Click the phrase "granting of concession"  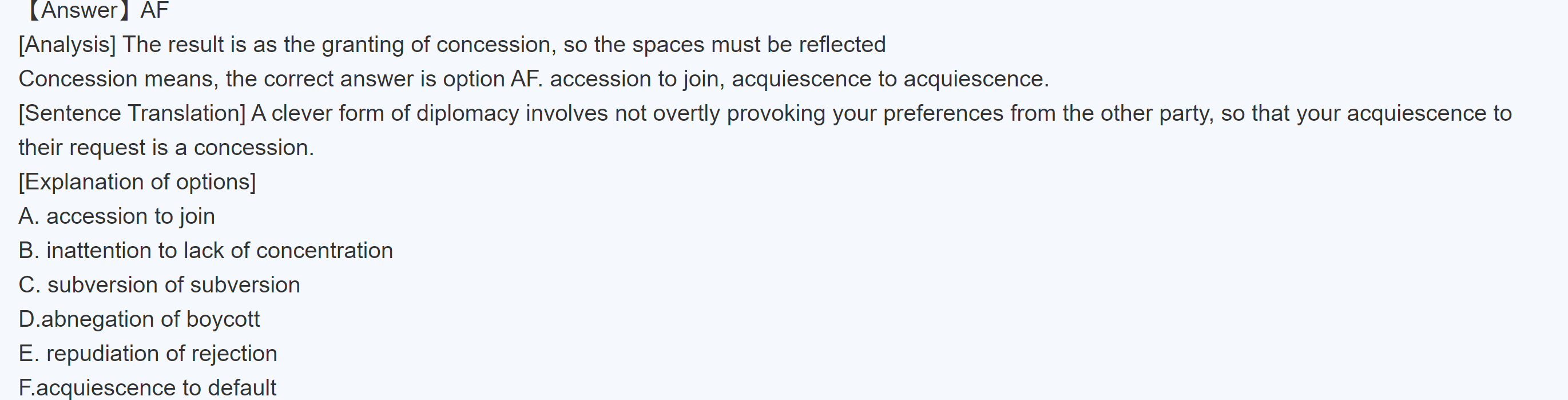coord(436,45)
